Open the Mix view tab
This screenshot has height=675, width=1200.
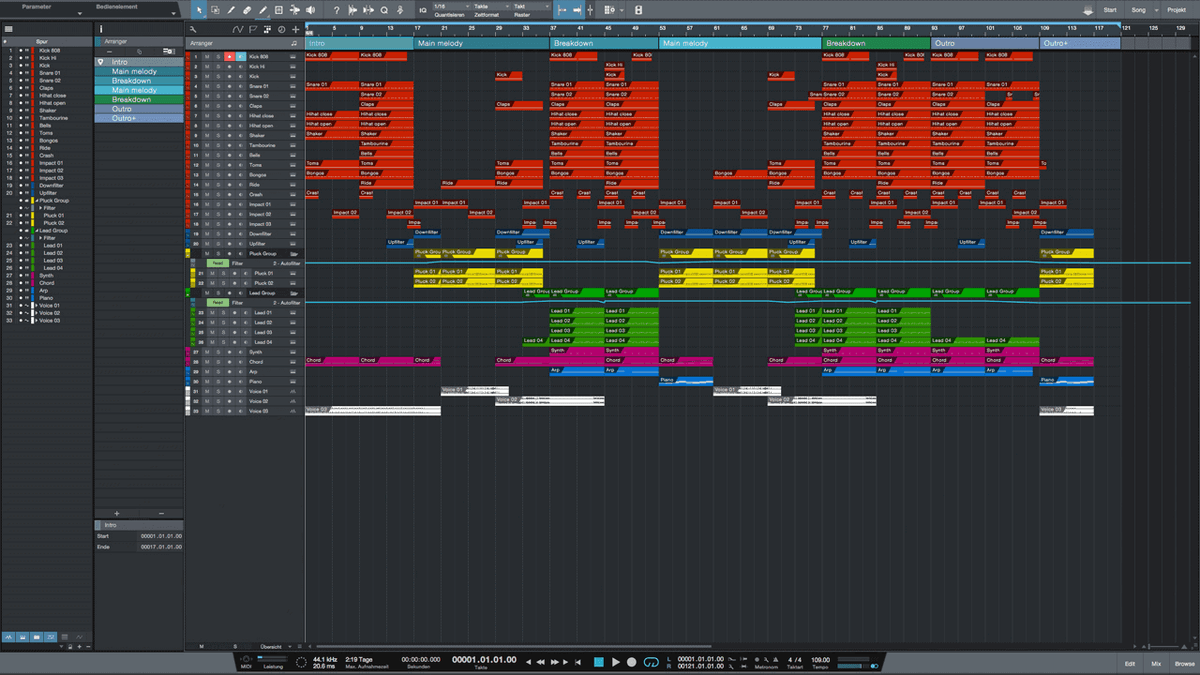[x=1156, y=663]
